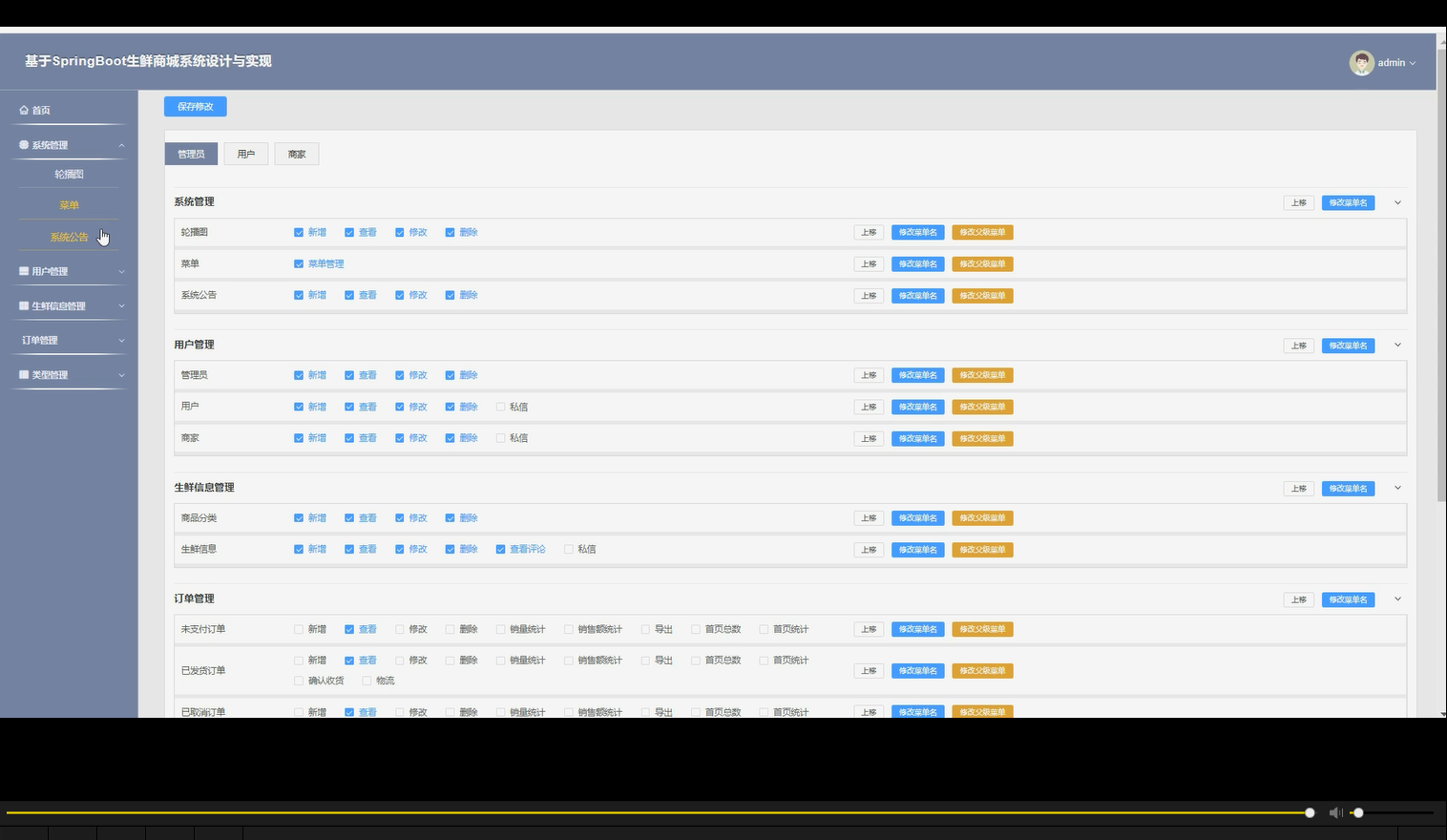Open 轮播图 sidebar submenu item

coord(69,175)
